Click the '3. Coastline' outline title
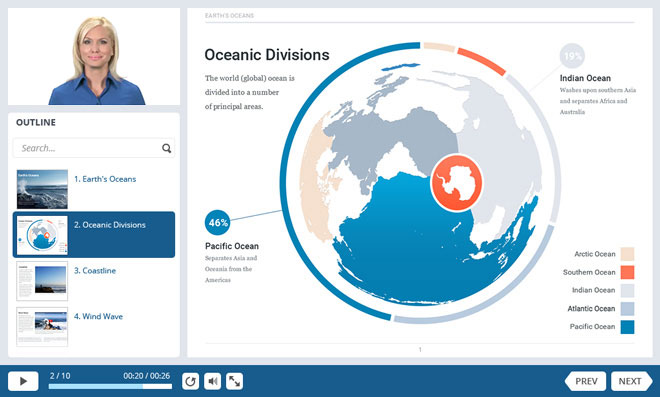The image size is (660, 397). [95, 271]
